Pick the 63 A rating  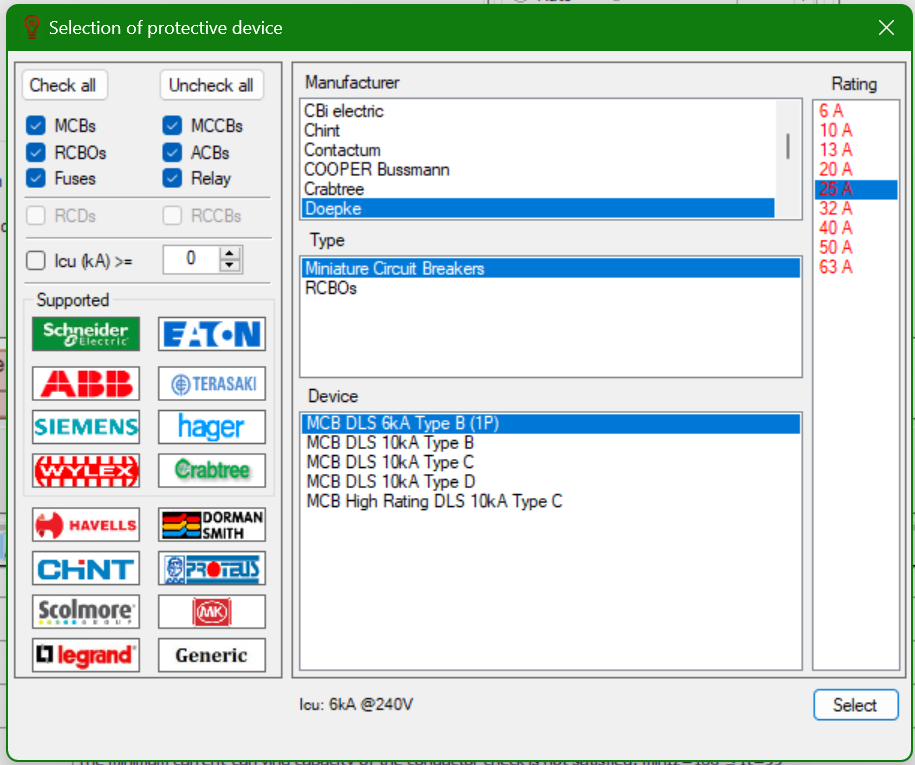coord(855,267)
